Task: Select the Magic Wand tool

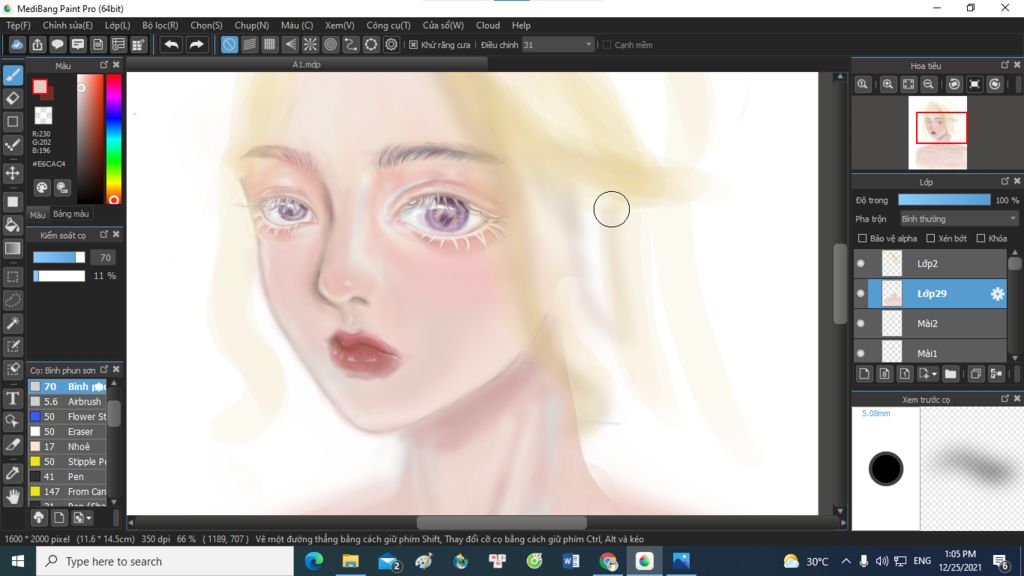Action: tap(12, 323)
